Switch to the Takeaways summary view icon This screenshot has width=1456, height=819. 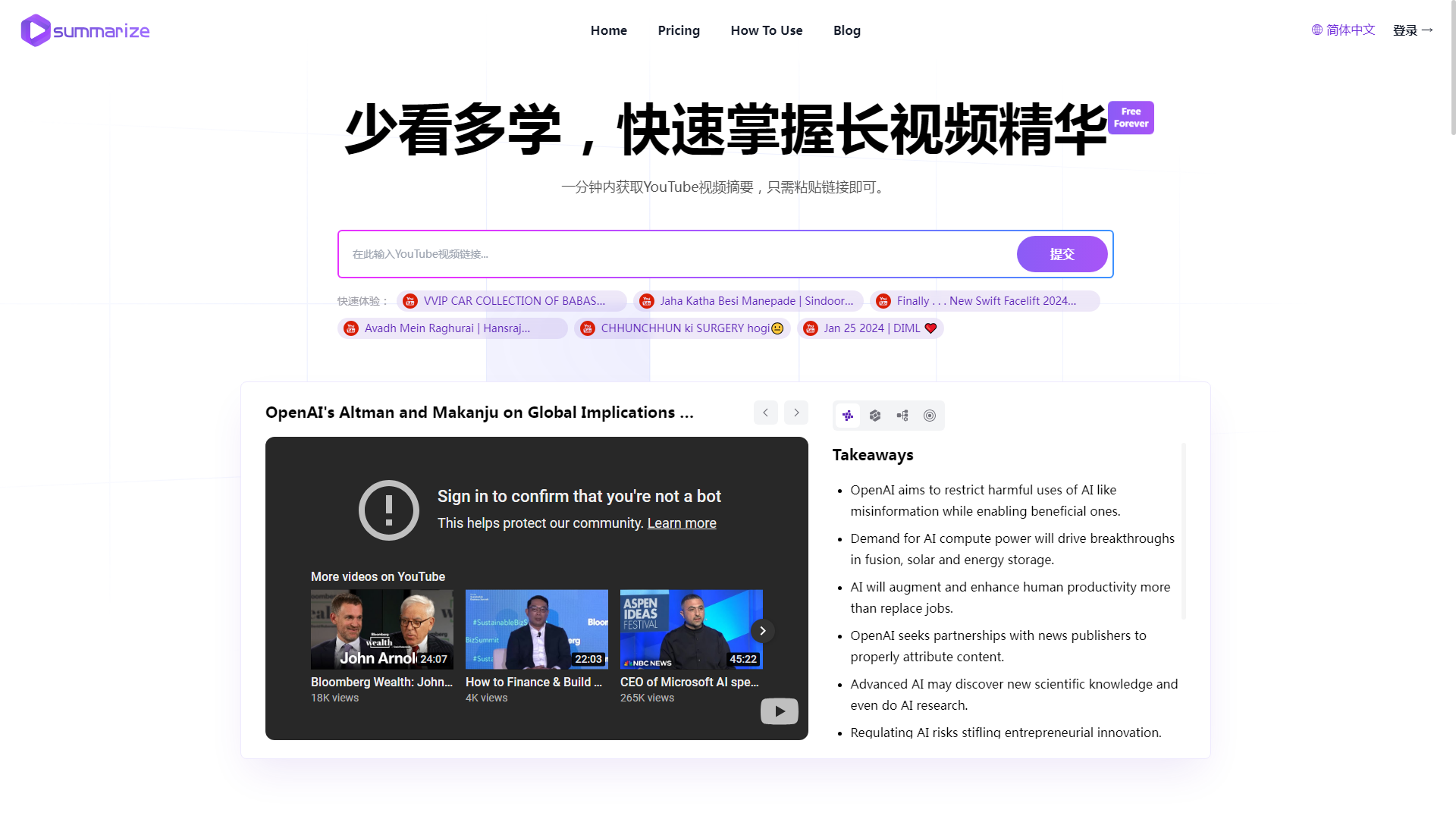(848, 416)
